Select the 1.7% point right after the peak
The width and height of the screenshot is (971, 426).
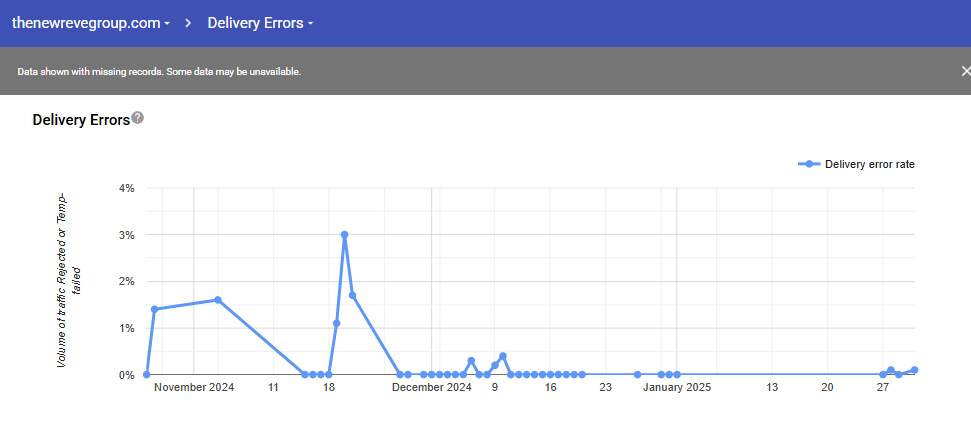pyautogui.click(x=352, y=295)
